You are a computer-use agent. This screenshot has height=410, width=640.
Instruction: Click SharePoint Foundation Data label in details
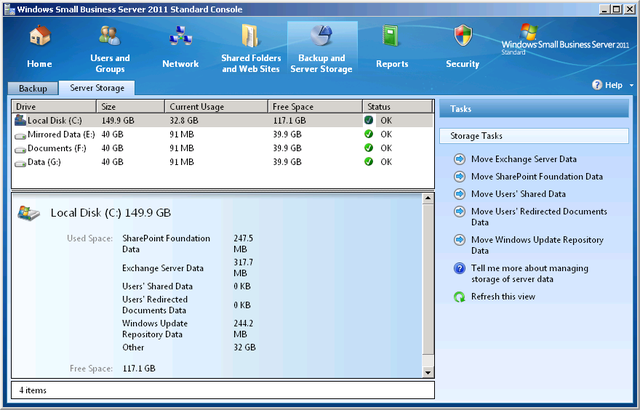[x=166, y=244]
